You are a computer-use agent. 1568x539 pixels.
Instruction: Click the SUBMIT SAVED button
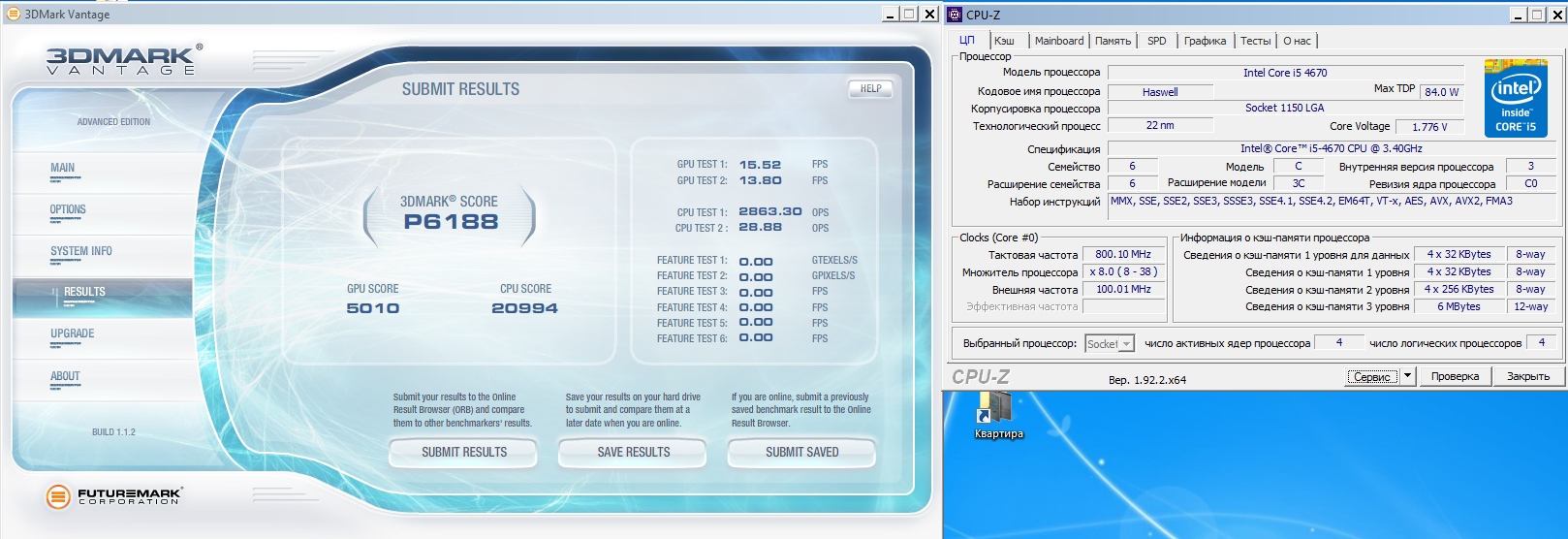801,452
